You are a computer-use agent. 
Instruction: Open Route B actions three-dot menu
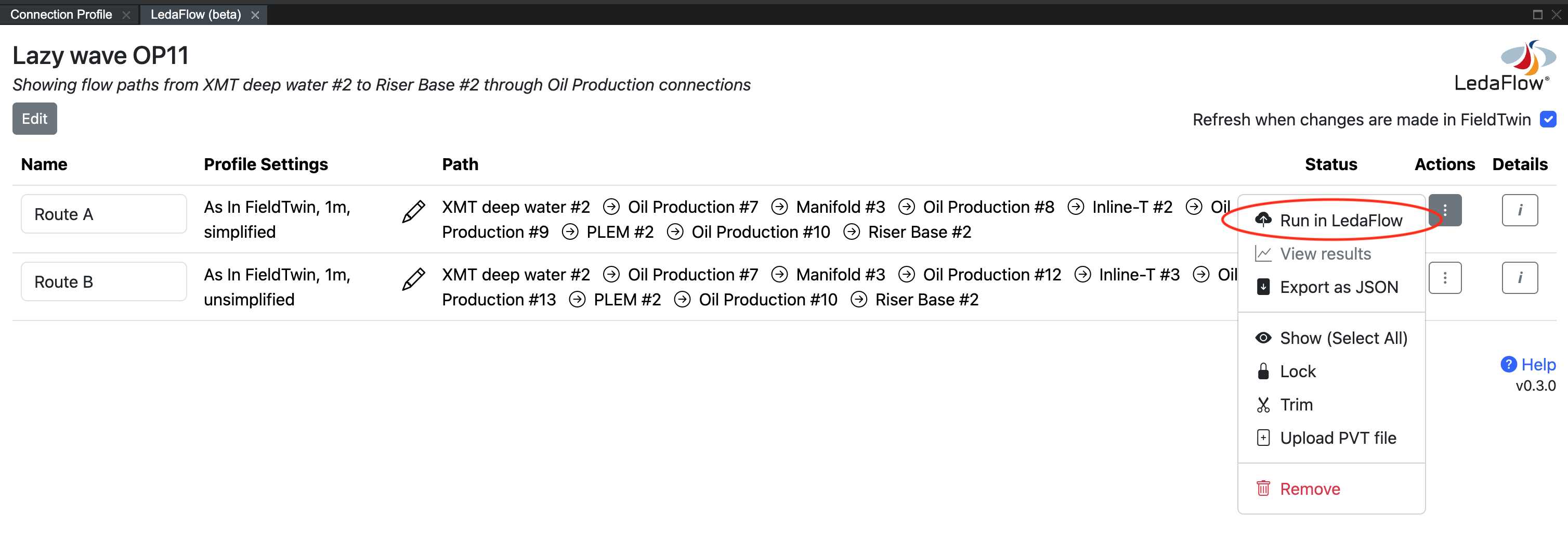pyautogui.click(x=1444, y=278)
